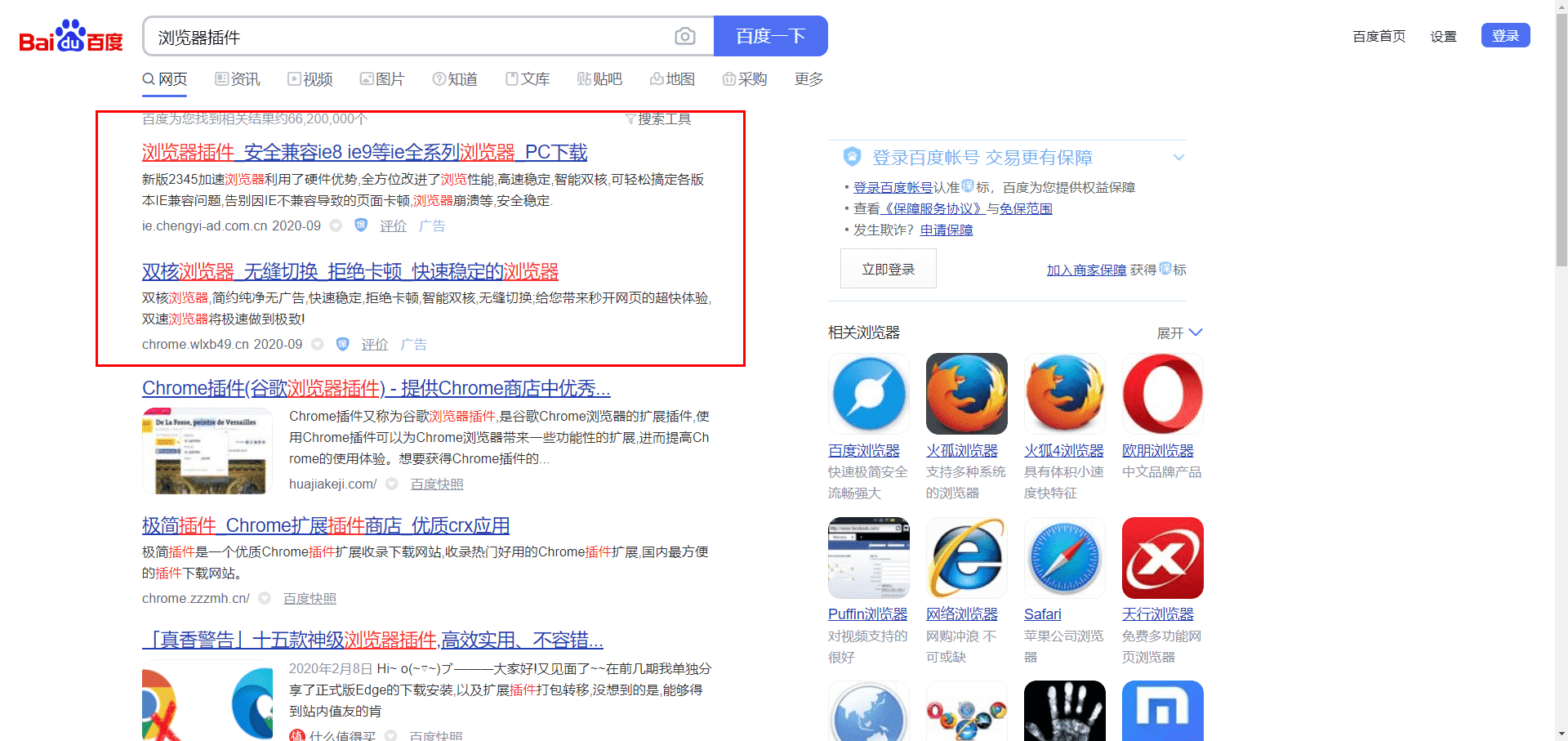The image size is (1568, 741).
Task: Open 设置 in the top bar
Action: 1443,36
